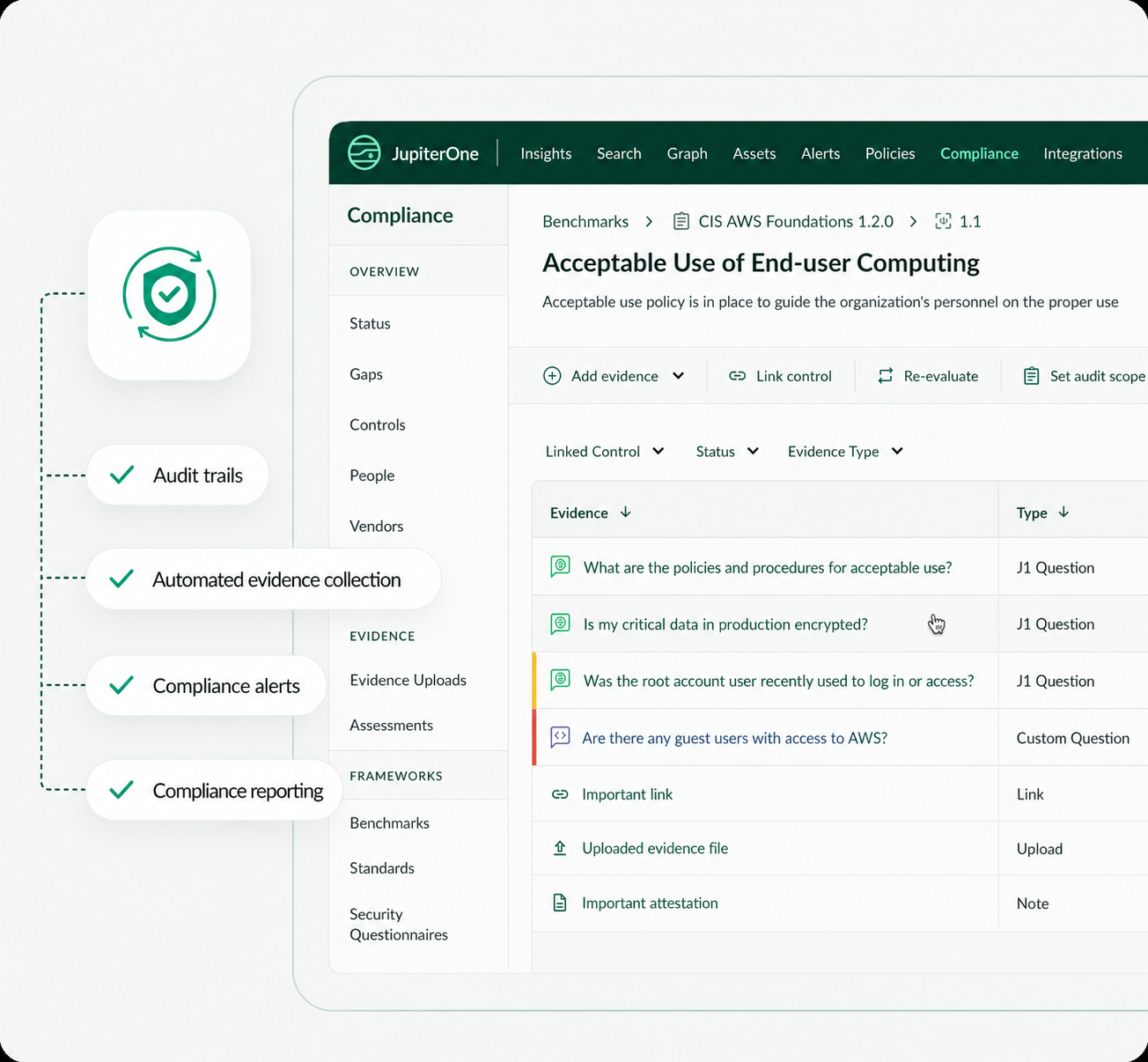Click the Custom Question type cell
Screen dimensions: 1148x1062
[x=1072, y=738]
